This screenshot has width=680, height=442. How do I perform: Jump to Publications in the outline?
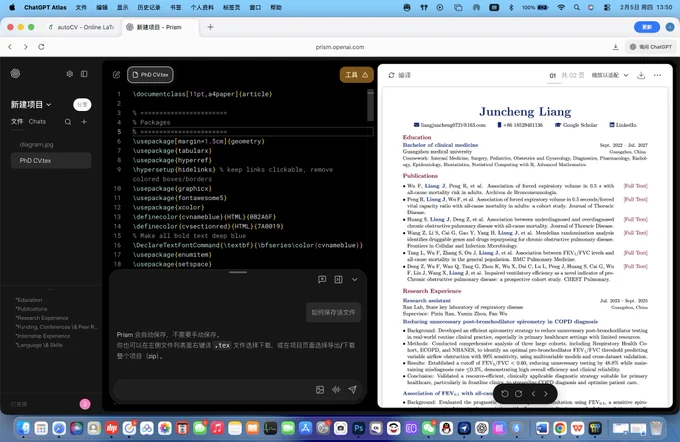tap(32, 309)
